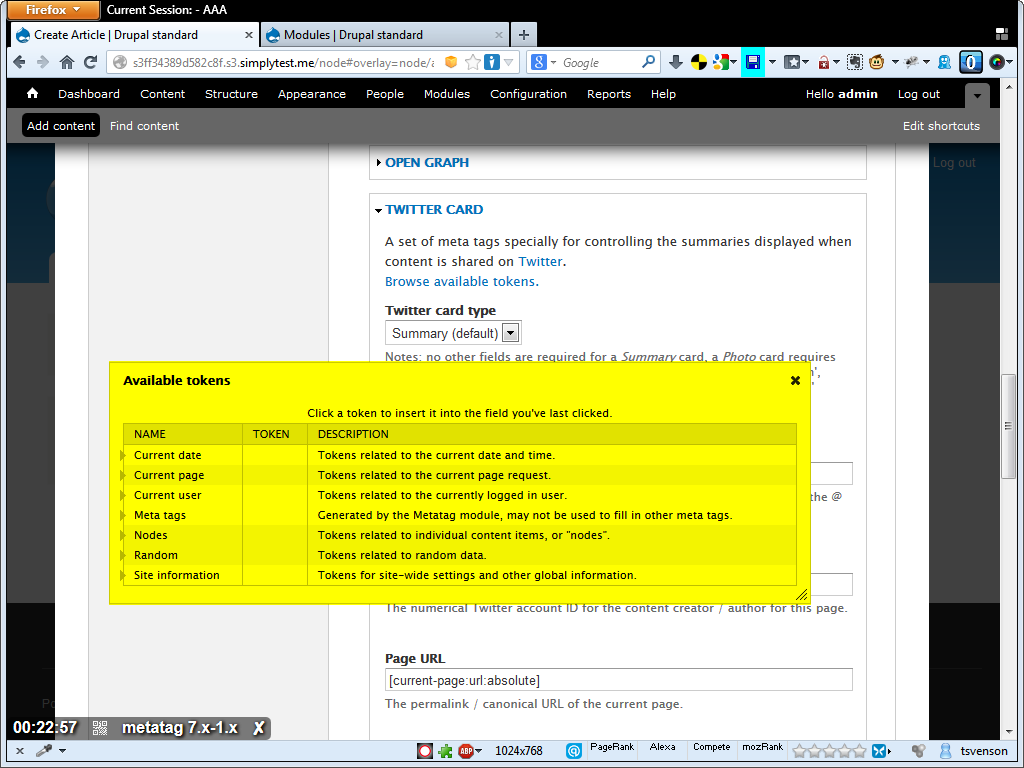Toggle the shortcuts drawer arrow in admin bar
The height and width of the screenshot is (768, 1024).
click(x=977, y=95)
